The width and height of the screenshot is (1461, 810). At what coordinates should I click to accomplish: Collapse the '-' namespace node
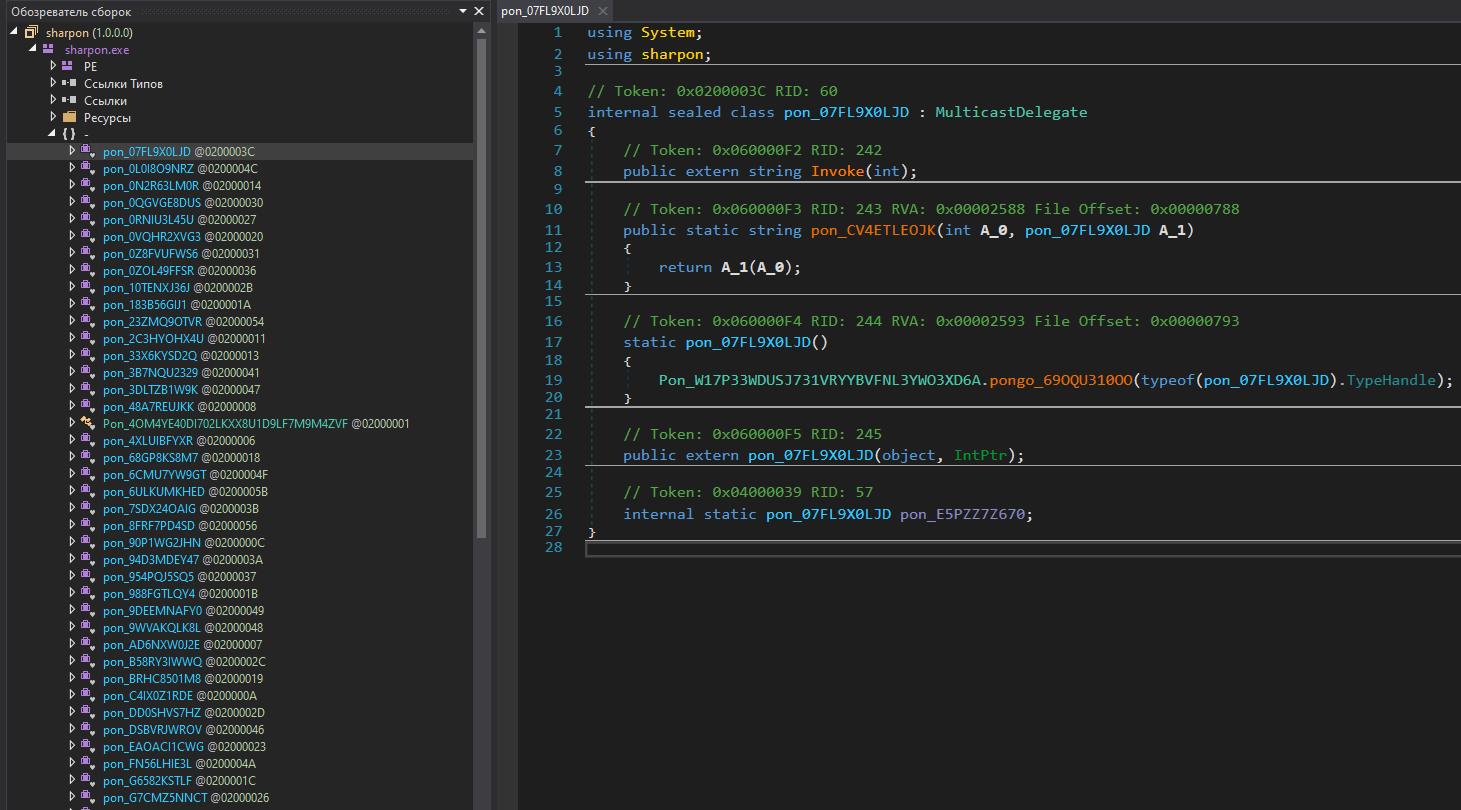click(52, 134)
